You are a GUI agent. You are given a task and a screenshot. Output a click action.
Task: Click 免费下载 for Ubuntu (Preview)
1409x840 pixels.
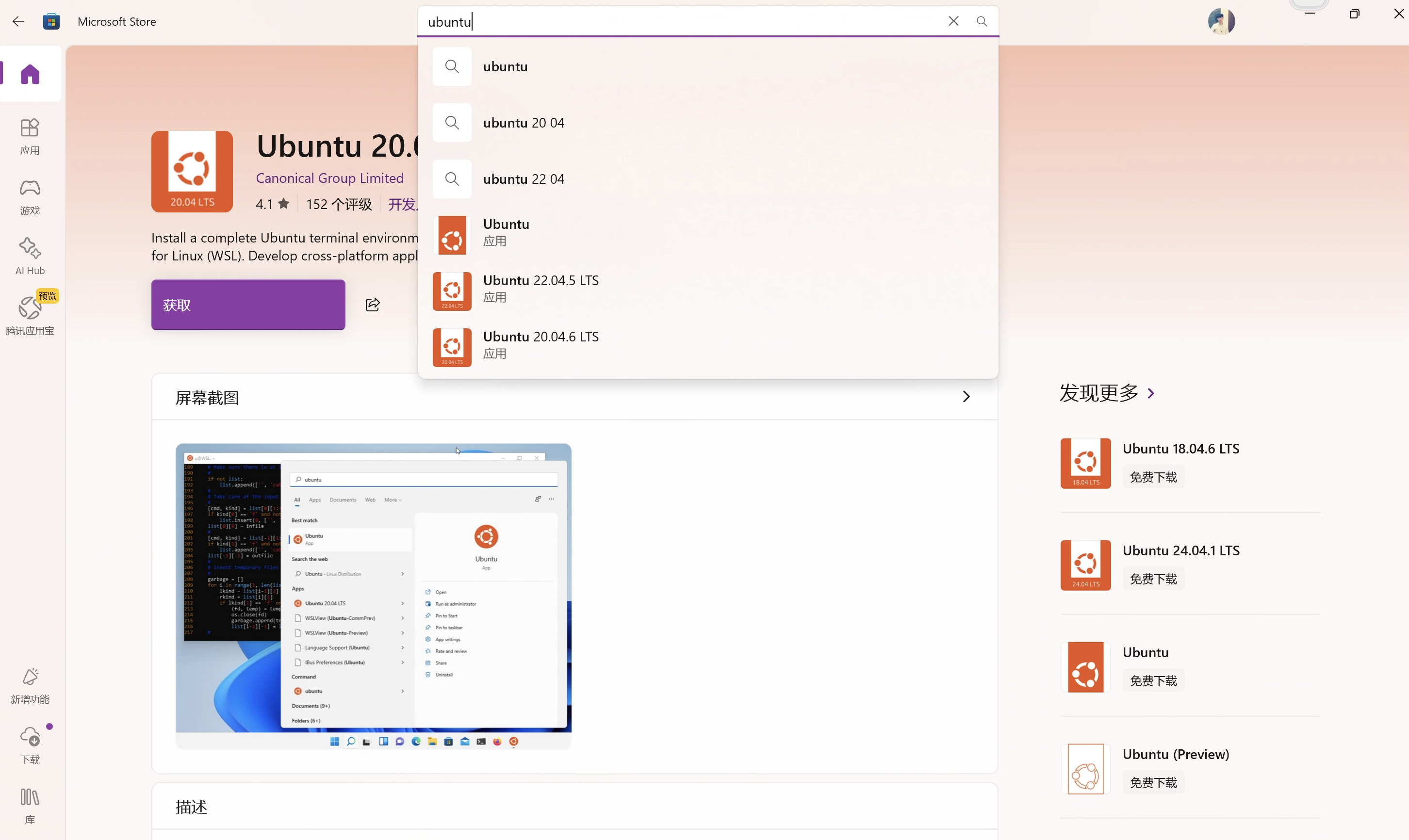click(x=1154, y=783)
